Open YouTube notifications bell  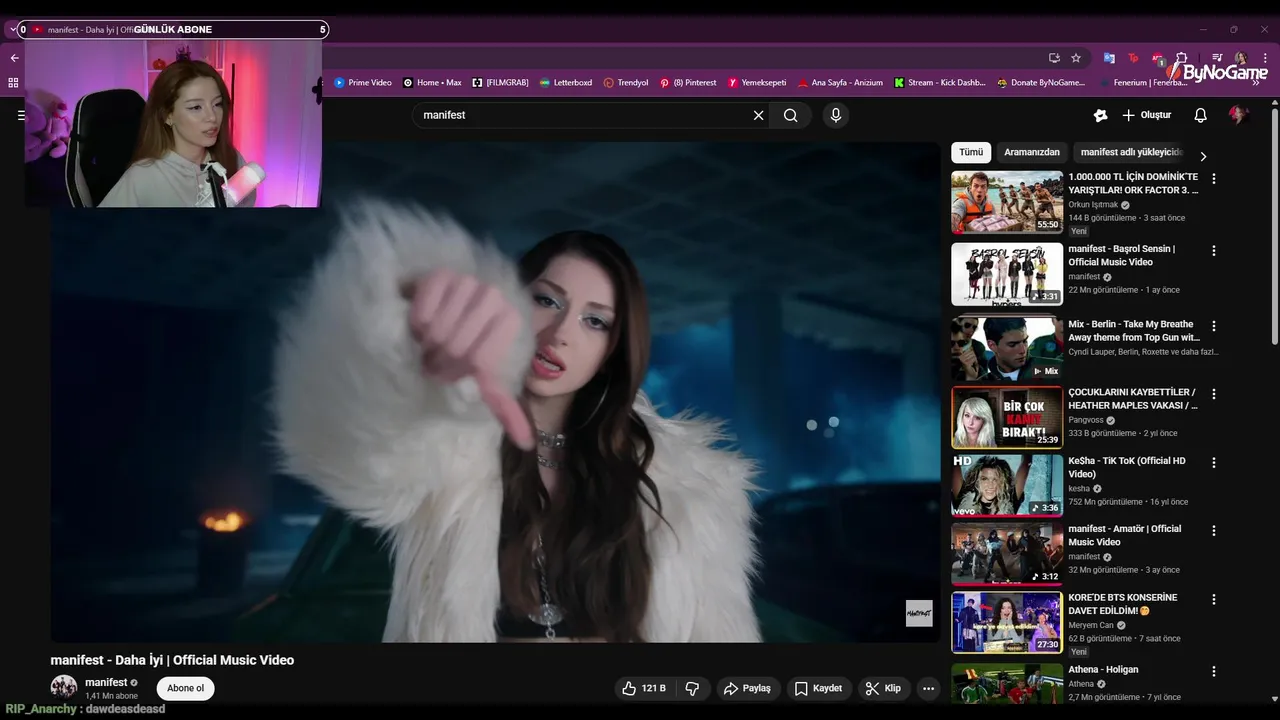pos(1201,115)
